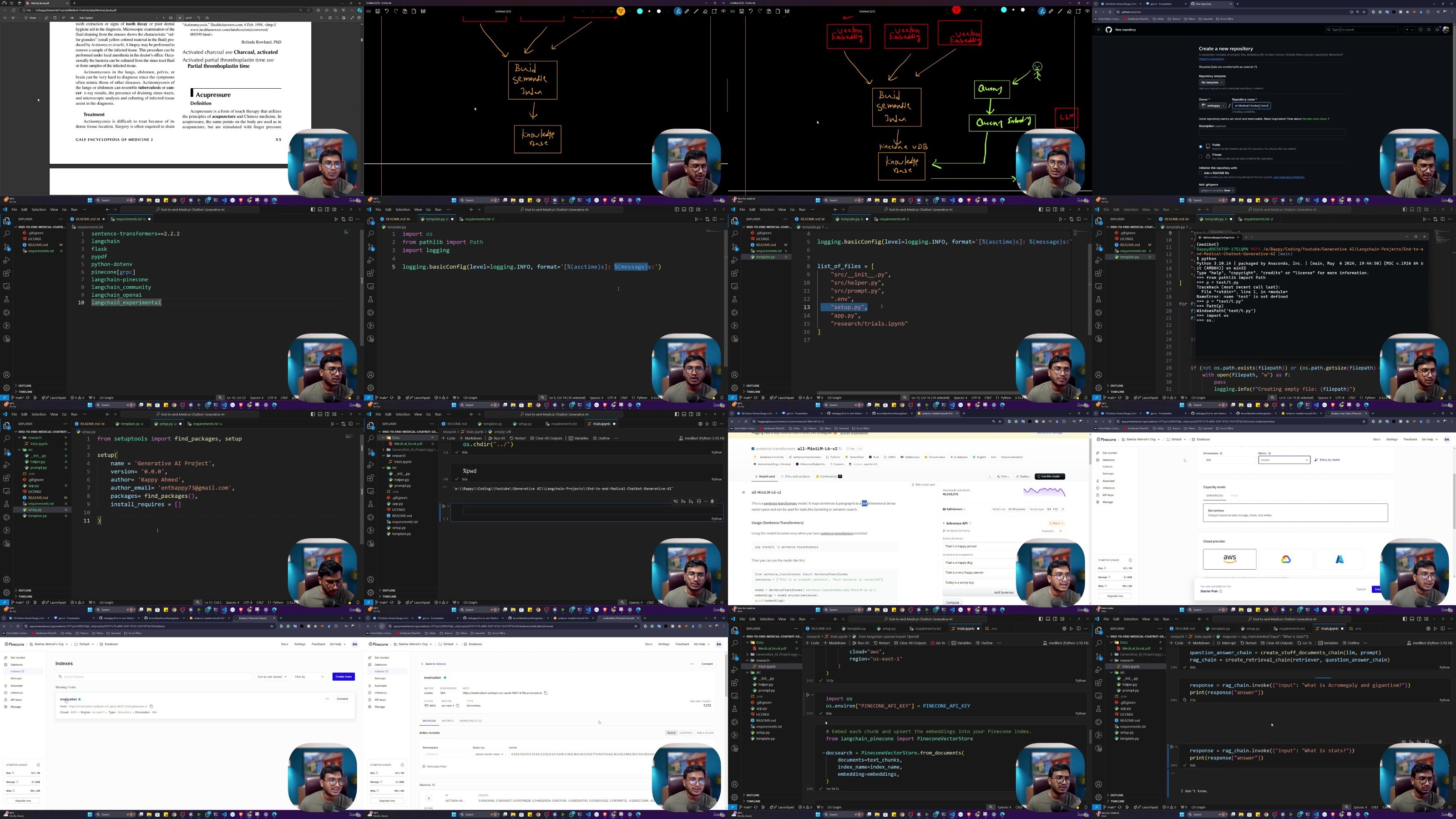This screenshot has width=1456, height=819.
Task: Open the entbappy owner dropdown
Action: (1213, 106)
